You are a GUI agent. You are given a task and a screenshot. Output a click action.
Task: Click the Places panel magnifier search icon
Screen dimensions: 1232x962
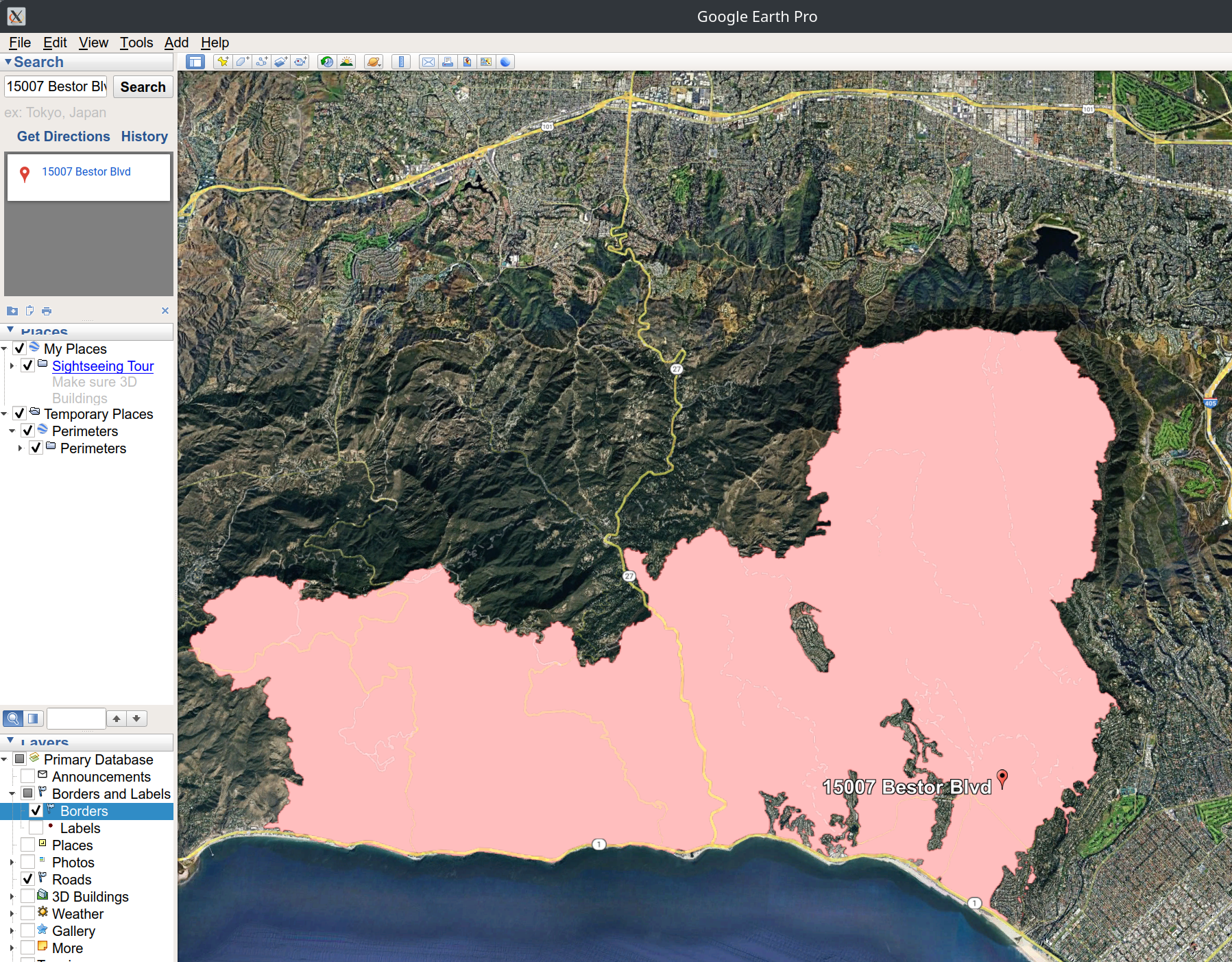13,719
